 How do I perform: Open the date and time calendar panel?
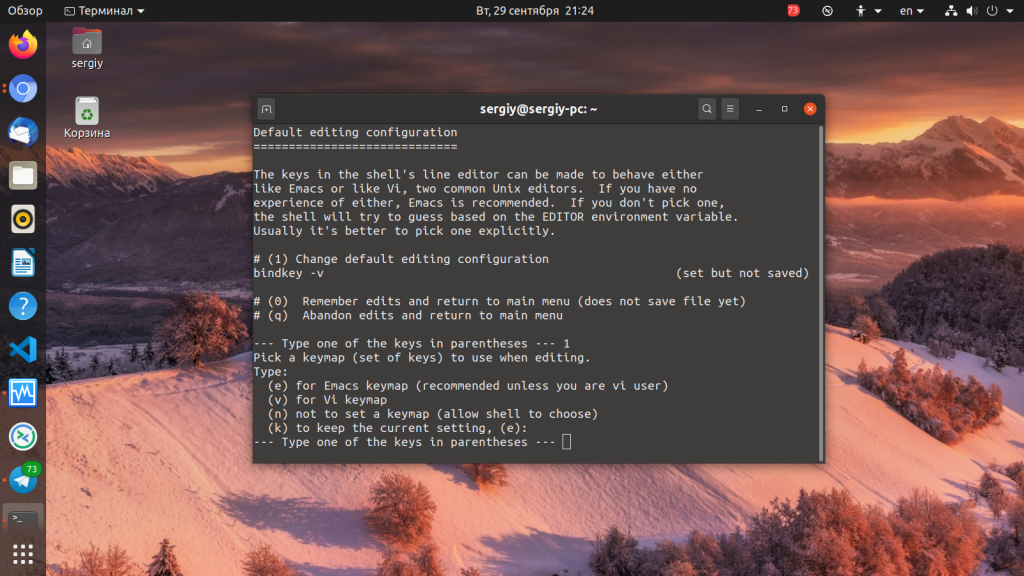[x=535, y=11]
